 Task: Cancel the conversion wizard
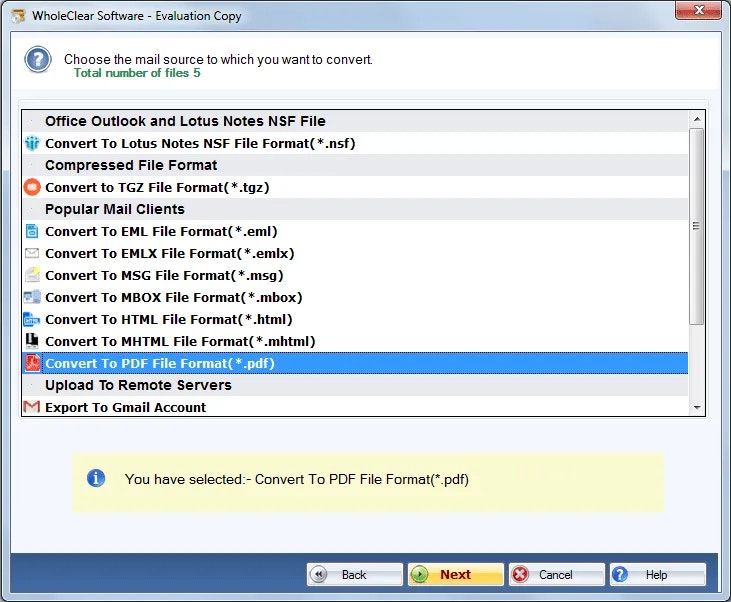(557, 574)
